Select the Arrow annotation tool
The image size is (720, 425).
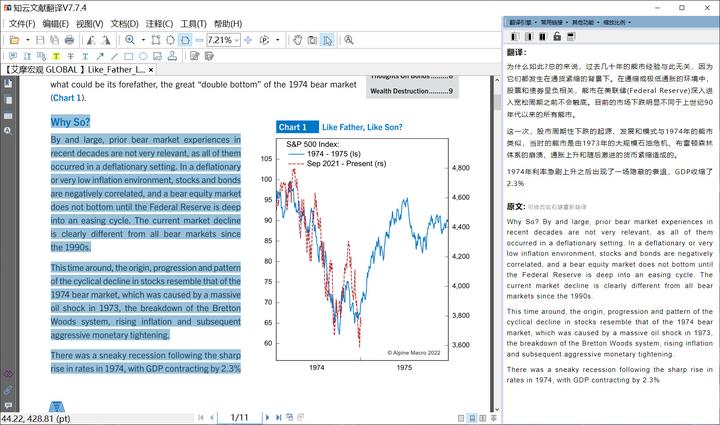coord(99,56)
